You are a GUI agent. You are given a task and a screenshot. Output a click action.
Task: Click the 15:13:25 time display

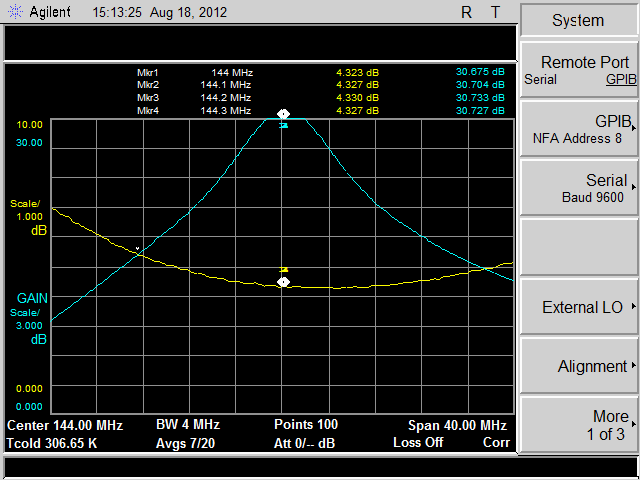click(117, 12)
